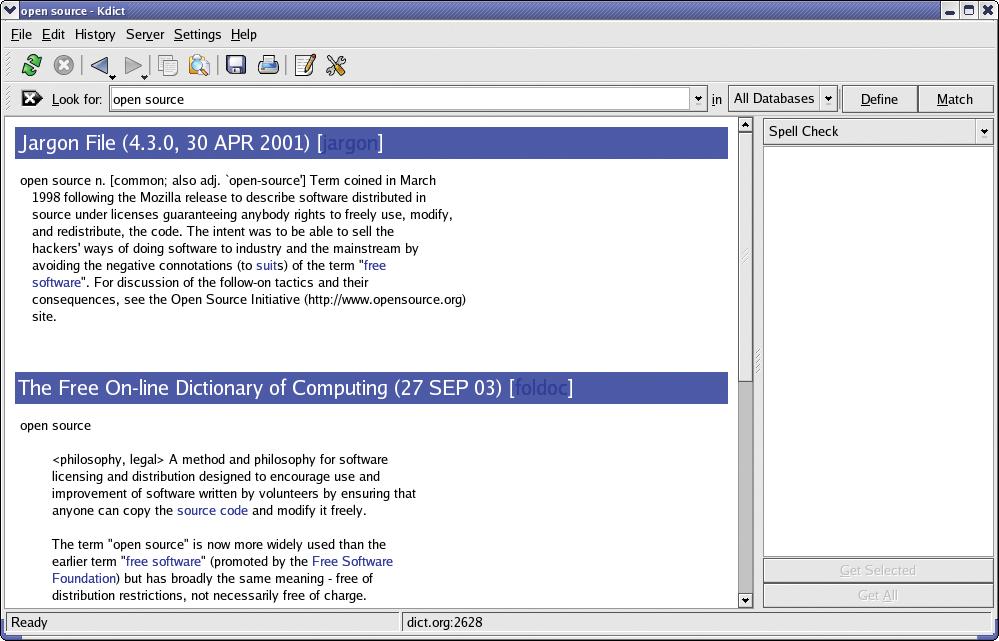Follow the foldoc database link
999x641 pixels.
point(541,388)
